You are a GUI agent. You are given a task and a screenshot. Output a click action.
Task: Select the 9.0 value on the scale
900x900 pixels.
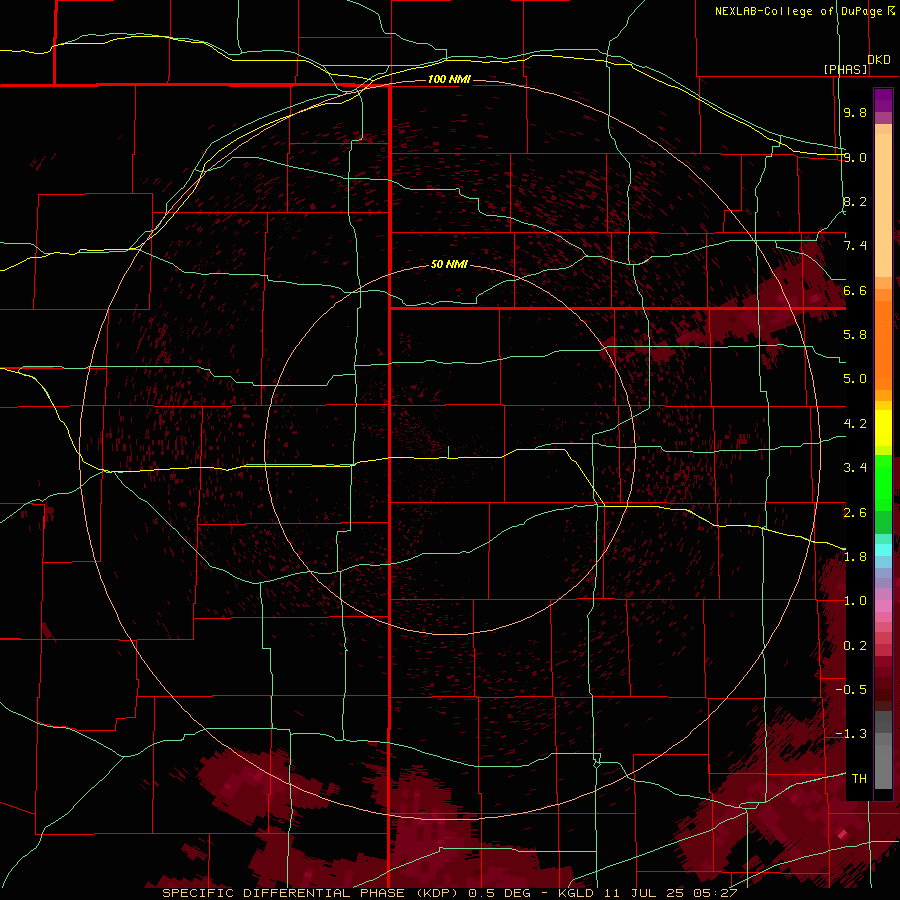coord(855,157)
